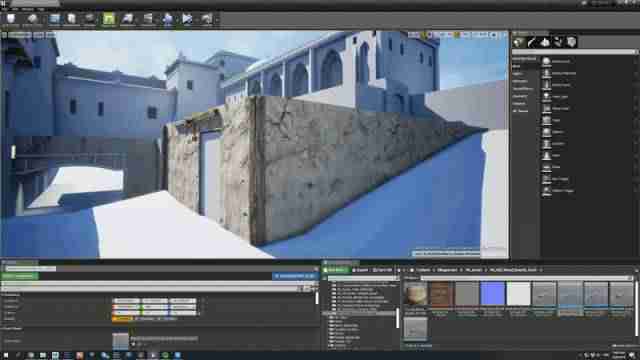The image size is (640, 360).
Task: Open the Static Mesh asset dropdown
Action: (x=164, y=338)
